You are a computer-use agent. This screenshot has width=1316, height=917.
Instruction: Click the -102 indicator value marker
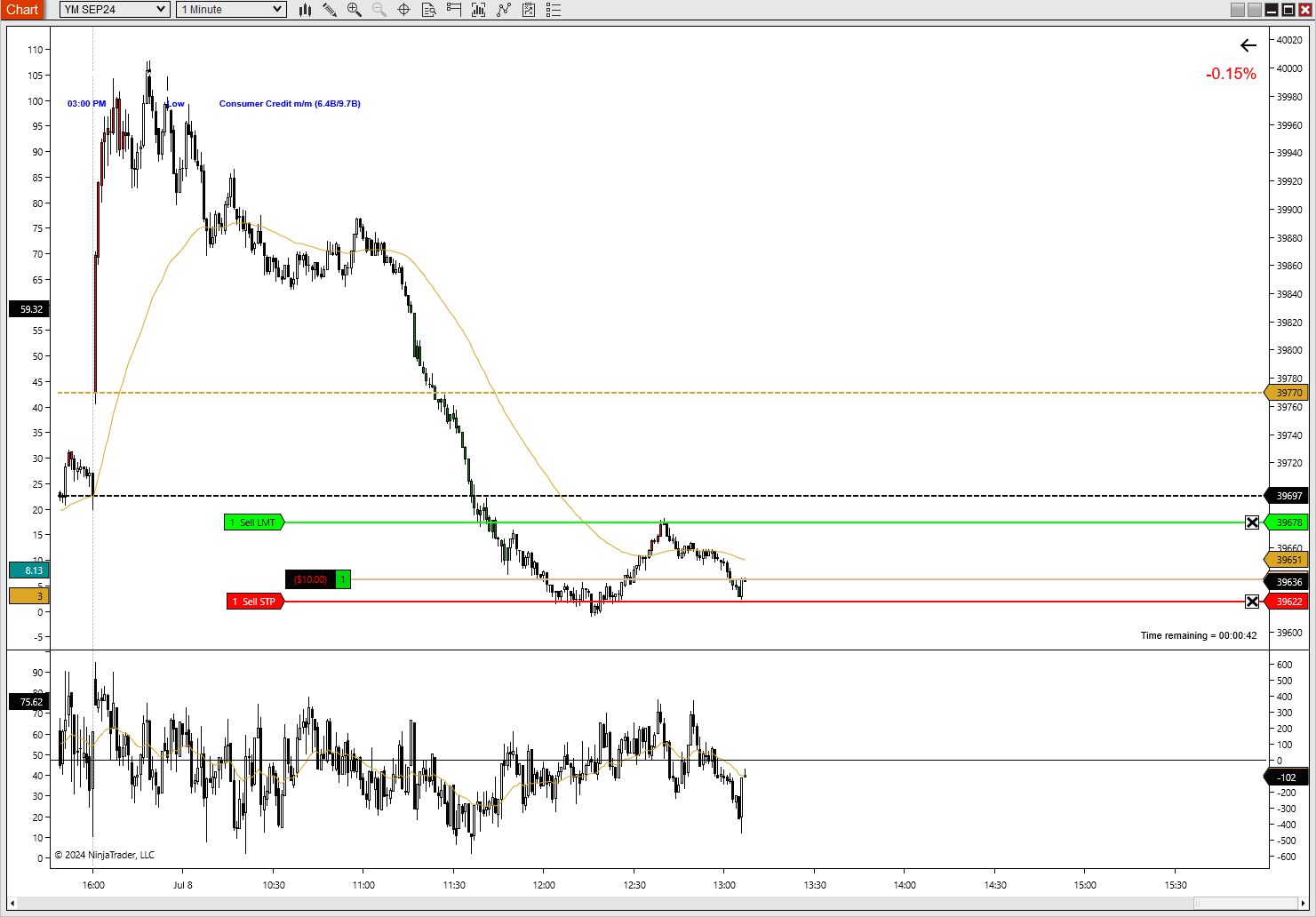click(x=1286, y=777)
